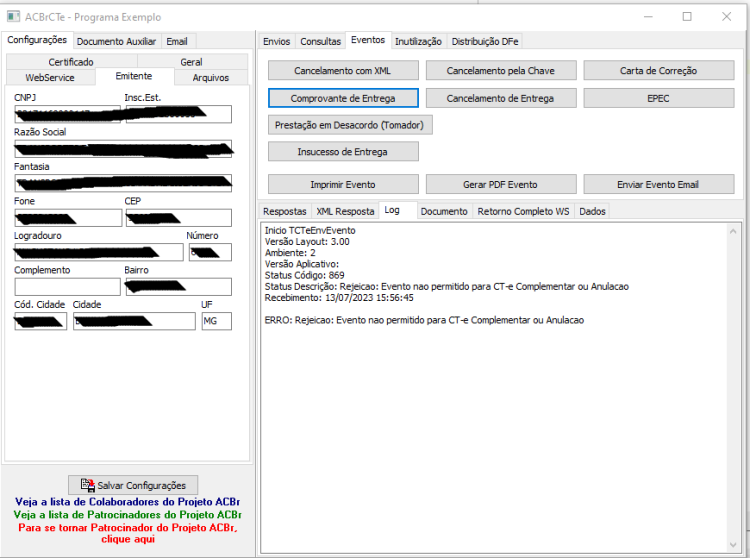Focus the Logradouro field

coord(99,252)
